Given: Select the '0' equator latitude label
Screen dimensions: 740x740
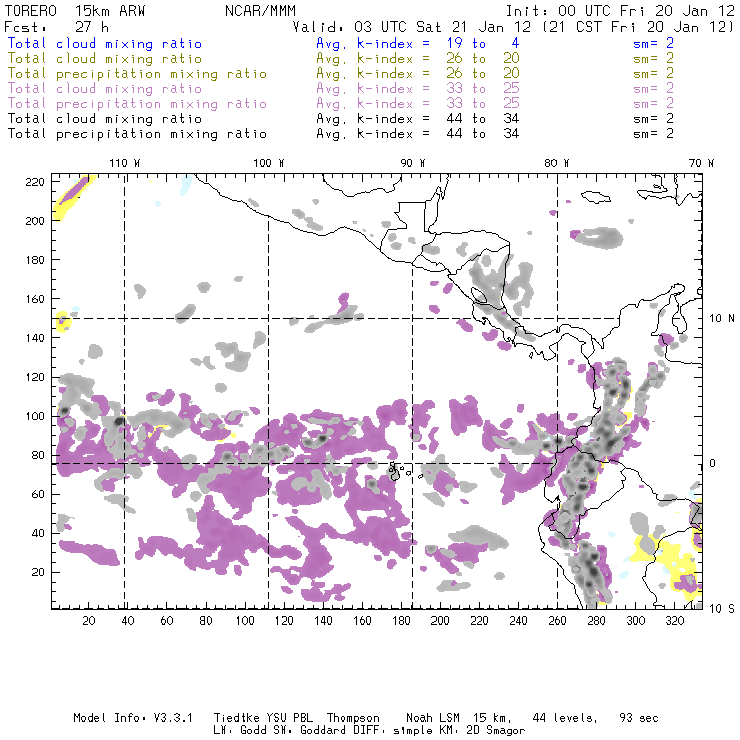Looking at the screenshot, I should [713, 463].
